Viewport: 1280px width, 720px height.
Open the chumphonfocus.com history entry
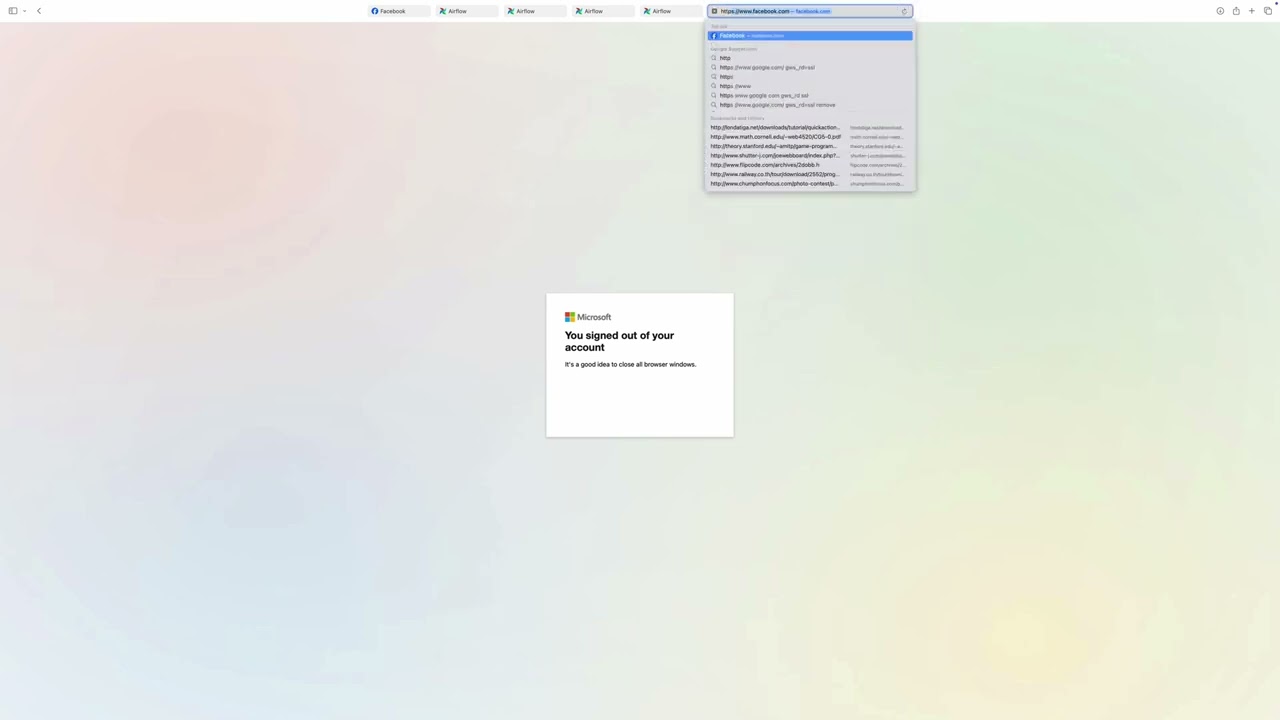[810, 184]
